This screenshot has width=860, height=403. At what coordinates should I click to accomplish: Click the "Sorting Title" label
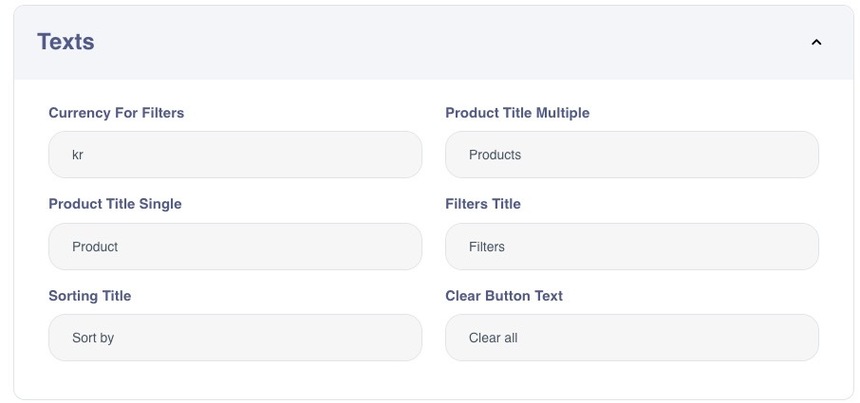90,296
